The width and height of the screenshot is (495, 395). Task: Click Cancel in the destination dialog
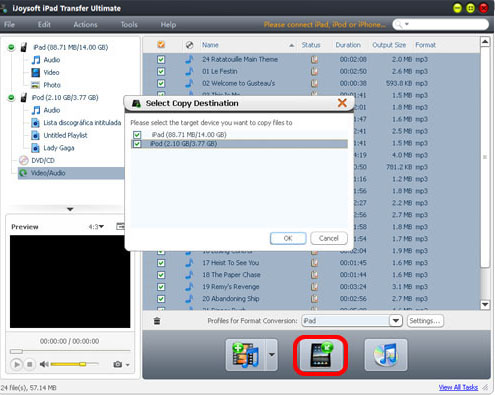[329, 238]
